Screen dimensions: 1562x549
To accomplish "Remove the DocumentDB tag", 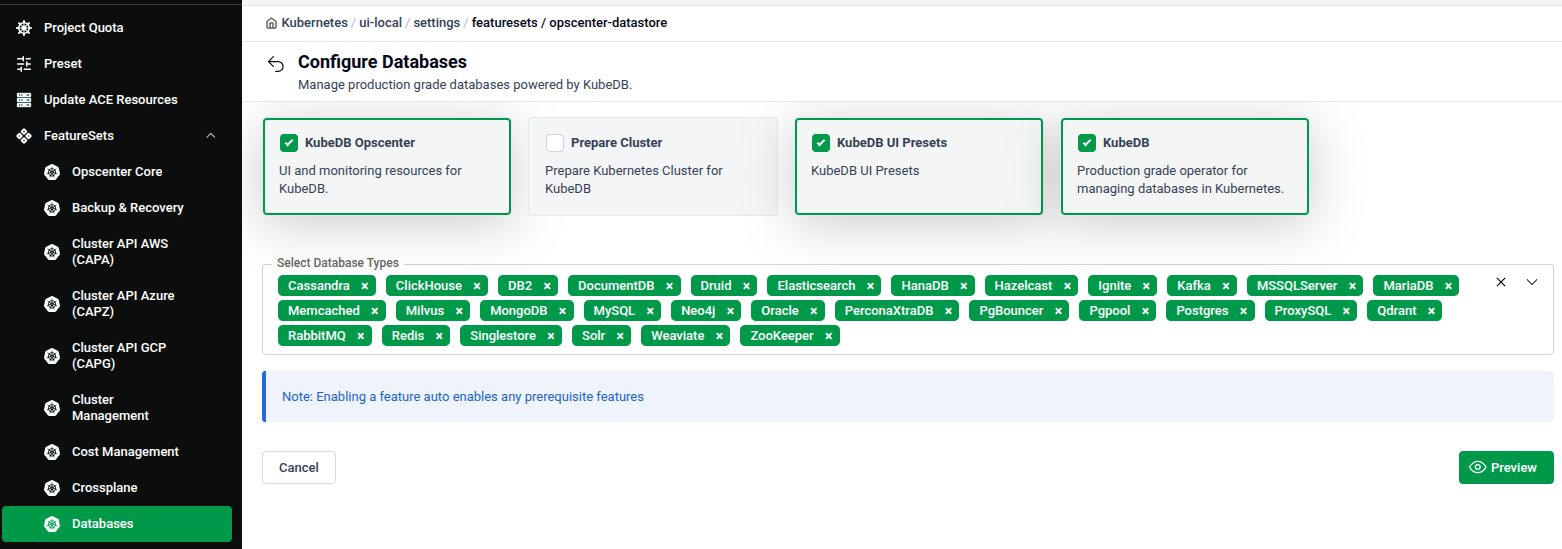I will click(x=670, y=286).
